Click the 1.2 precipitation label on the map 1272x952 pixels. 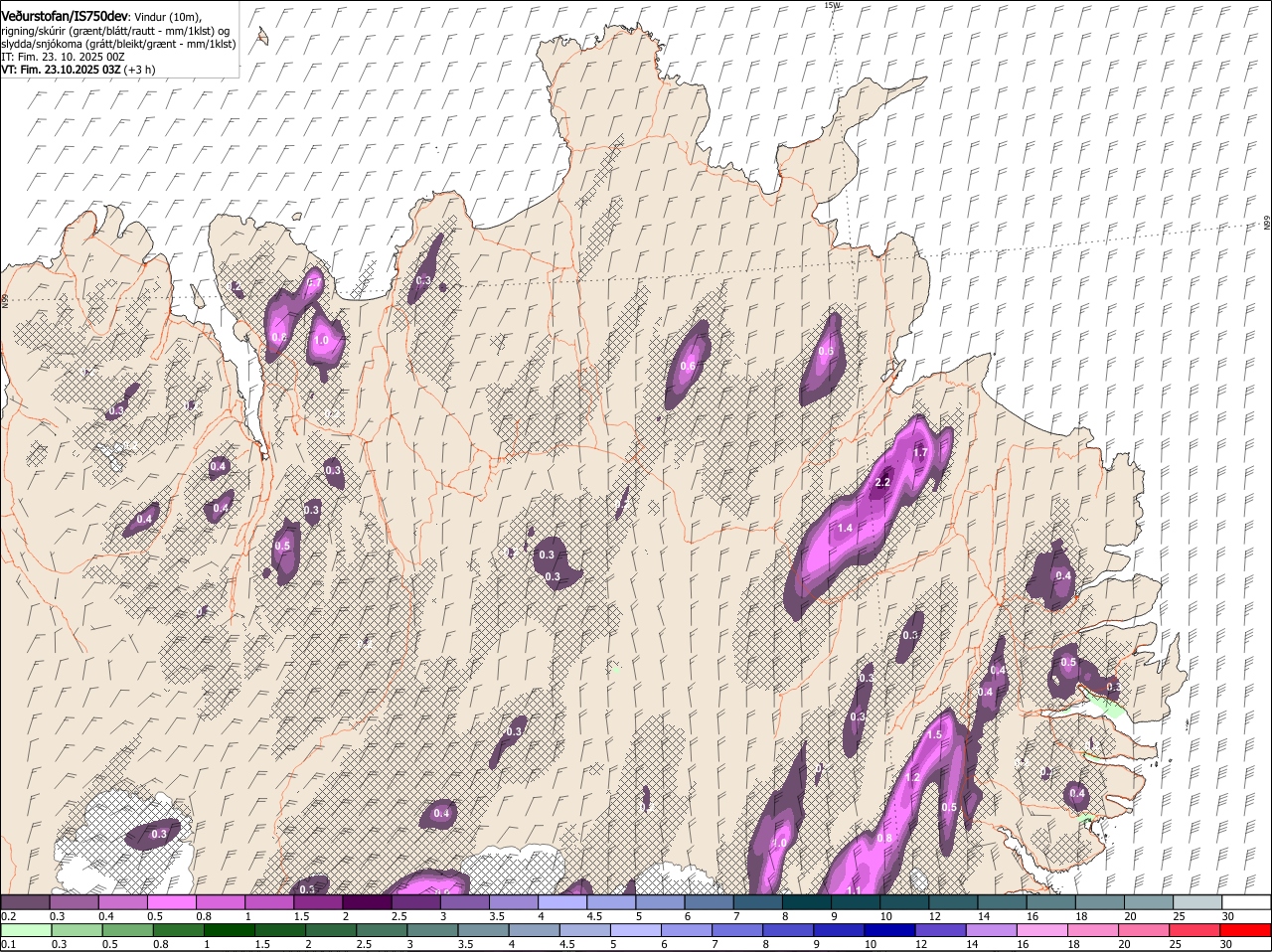(x=912, y=778)
